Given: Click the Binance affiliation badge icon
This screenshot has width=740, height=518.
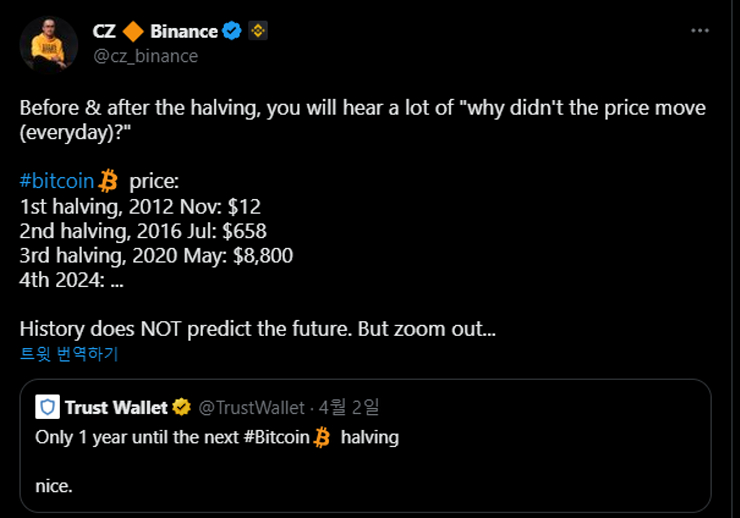Looking at the screenshot, I should click(x=257, y=31).
